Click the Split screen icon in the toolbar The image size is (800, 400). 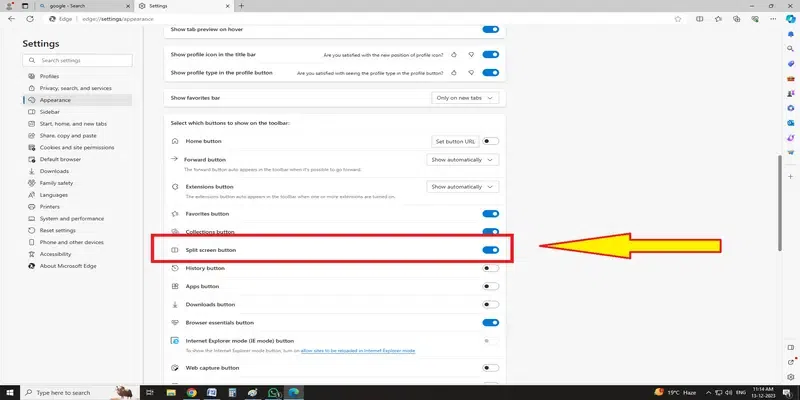tap(699, 19)
